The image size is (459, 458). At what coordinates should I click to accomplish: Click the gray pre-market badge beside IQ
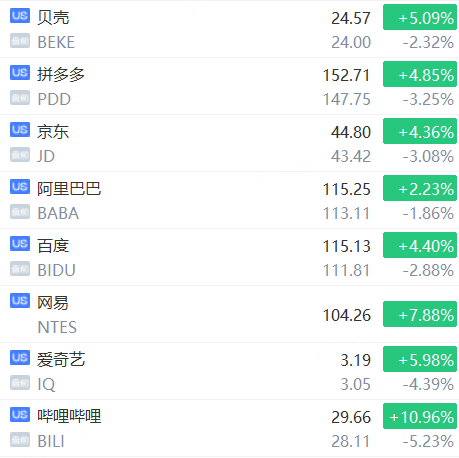click(20, 383)
